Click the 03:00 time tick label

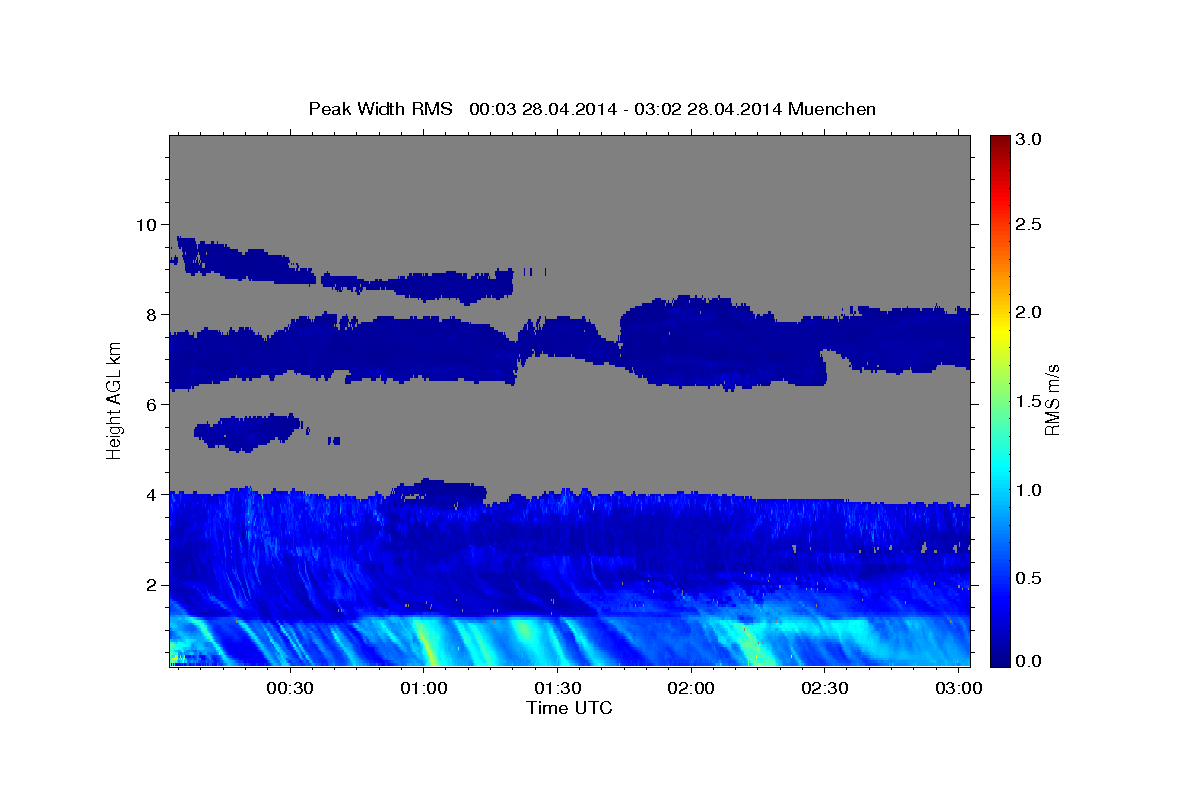[958, 689]
